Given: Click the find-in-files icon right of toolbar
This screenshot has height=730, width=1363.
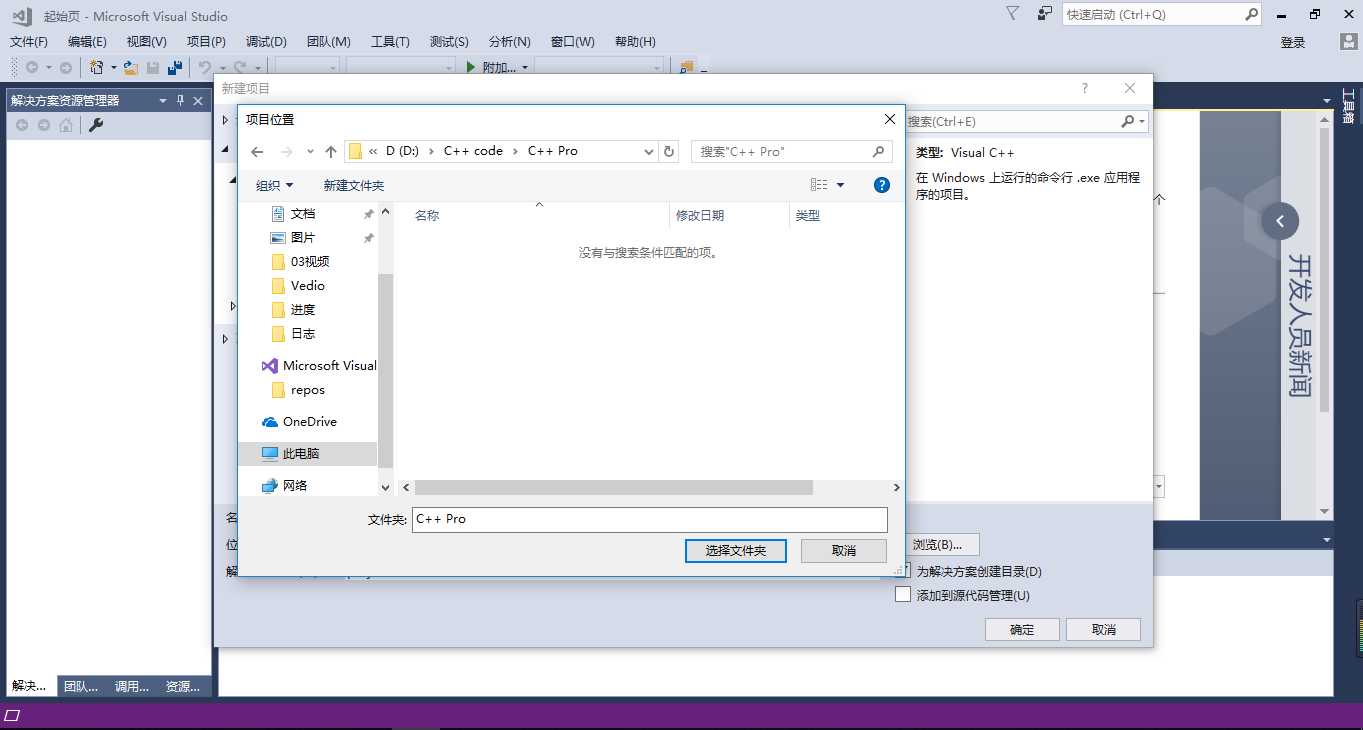Looking at the screenshot, I should [687, 67].
